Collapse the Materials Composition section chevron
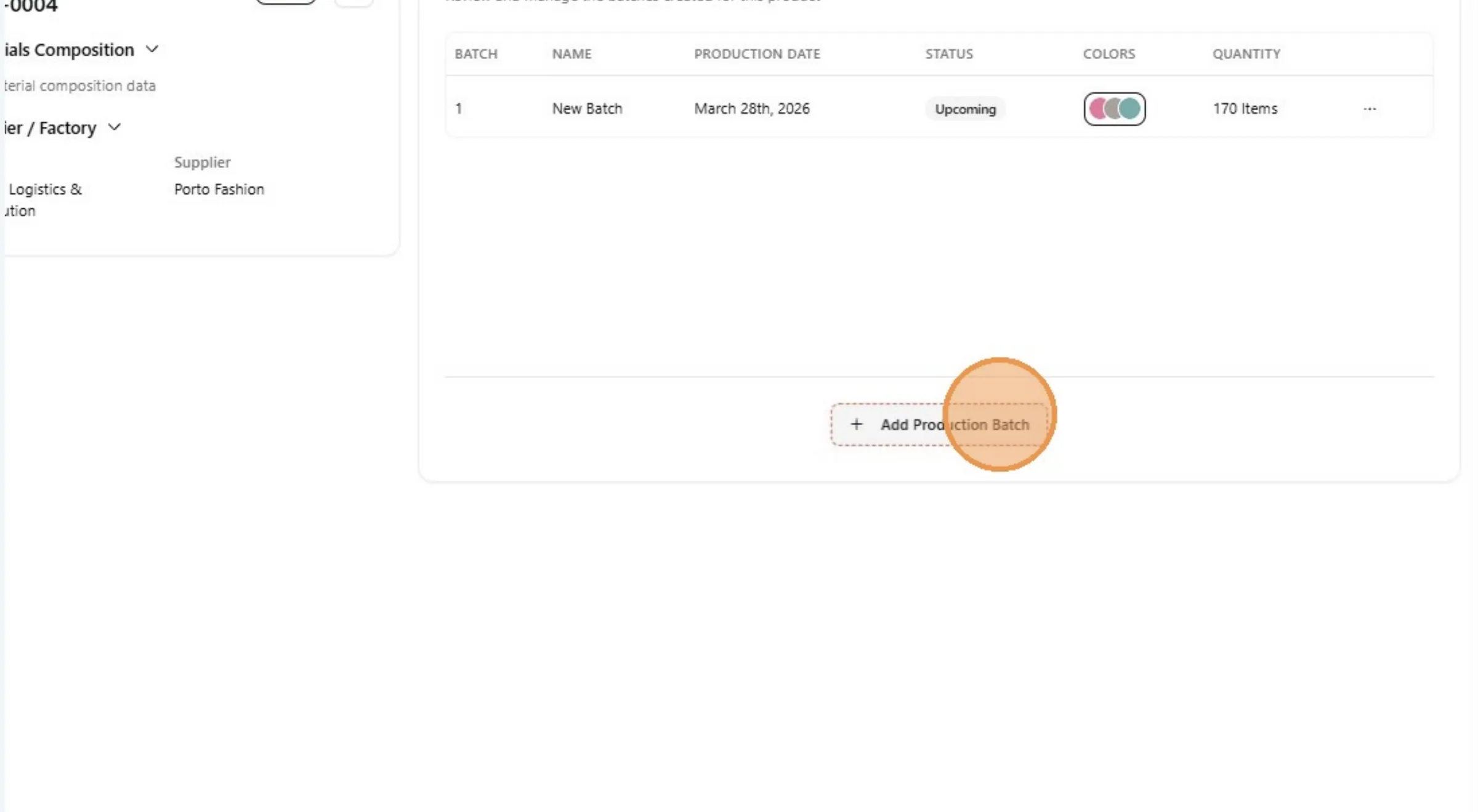 pos(152,49)
